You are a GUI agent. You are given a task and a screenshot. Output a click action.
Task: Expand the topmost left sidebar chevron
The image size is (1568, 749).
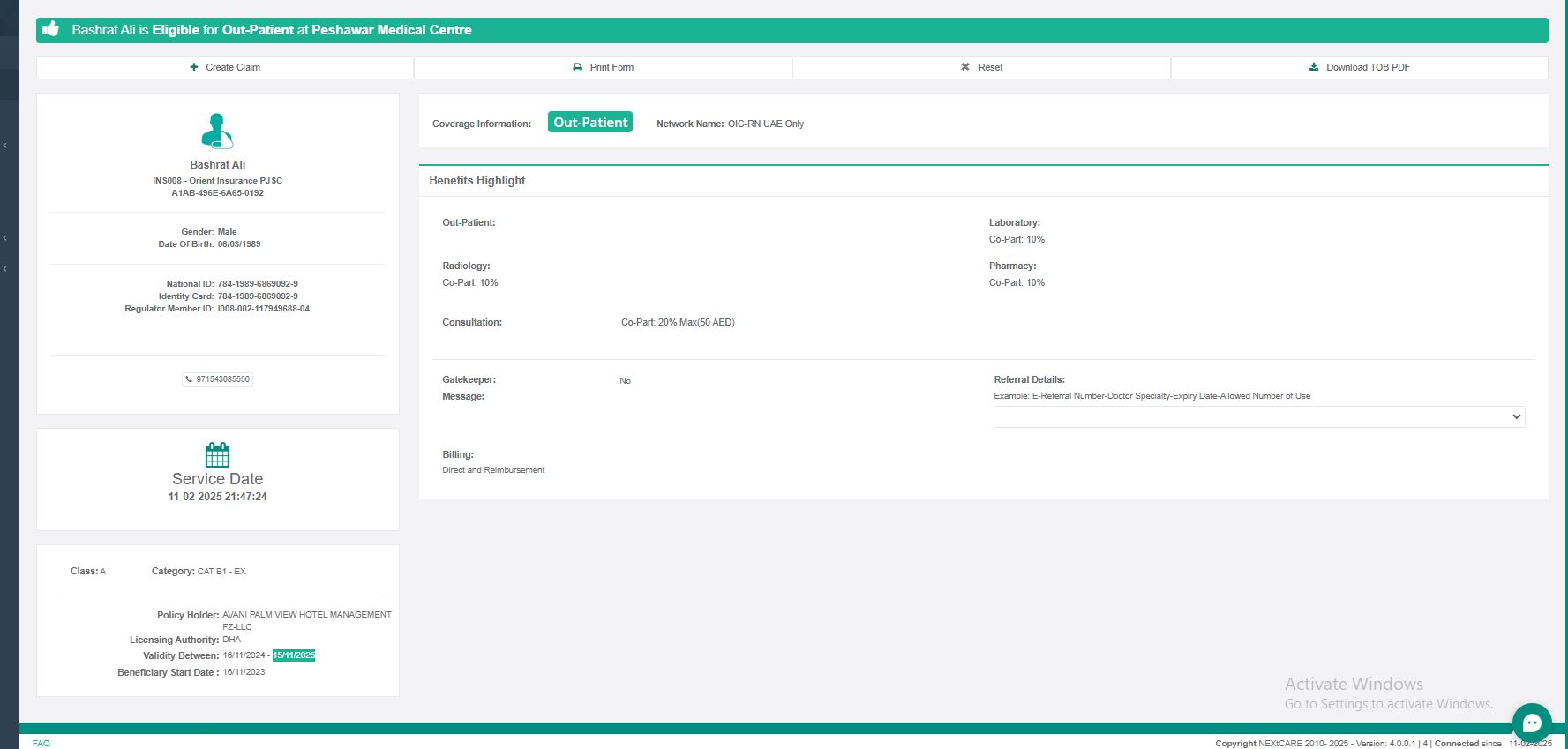click(5, 146)
